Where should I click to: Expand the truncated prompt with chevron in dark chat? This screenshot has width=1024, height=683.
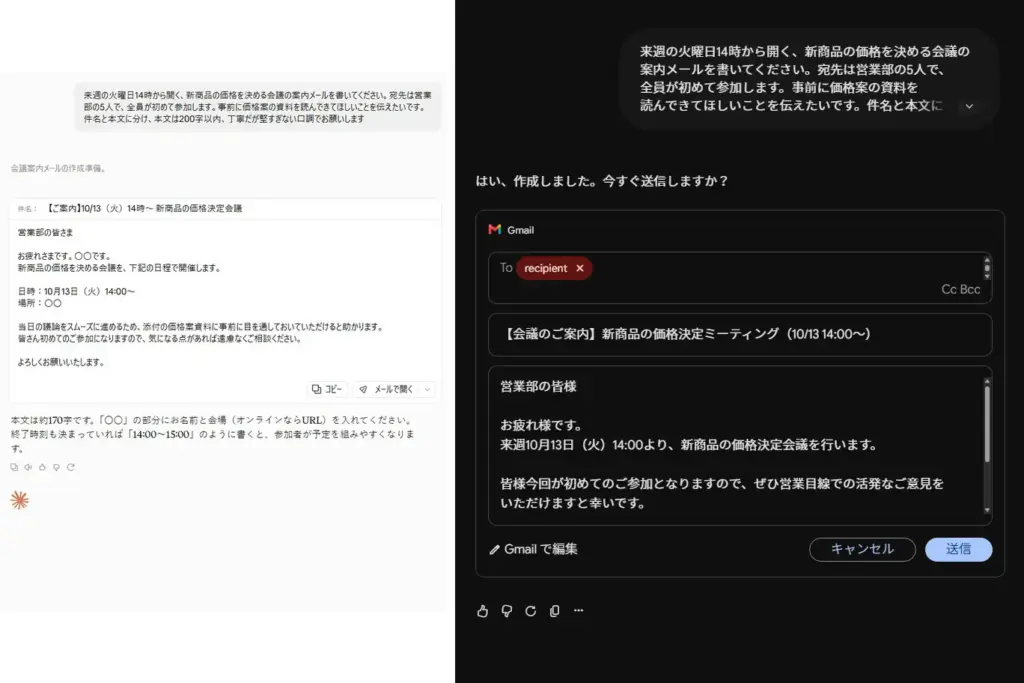point(969,106)
